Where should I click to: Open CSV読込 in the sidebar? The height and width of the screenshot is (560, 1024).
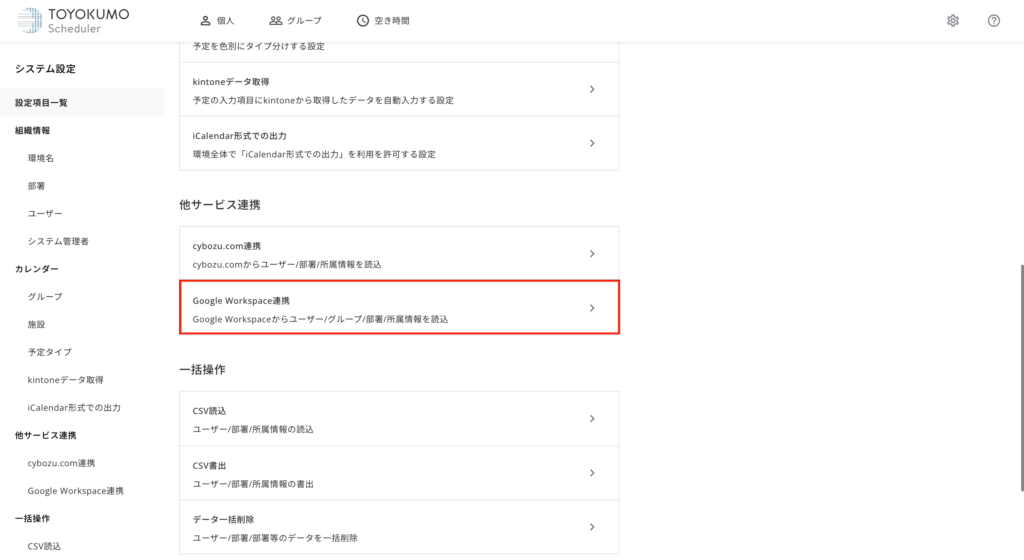(x=44, y=546)
